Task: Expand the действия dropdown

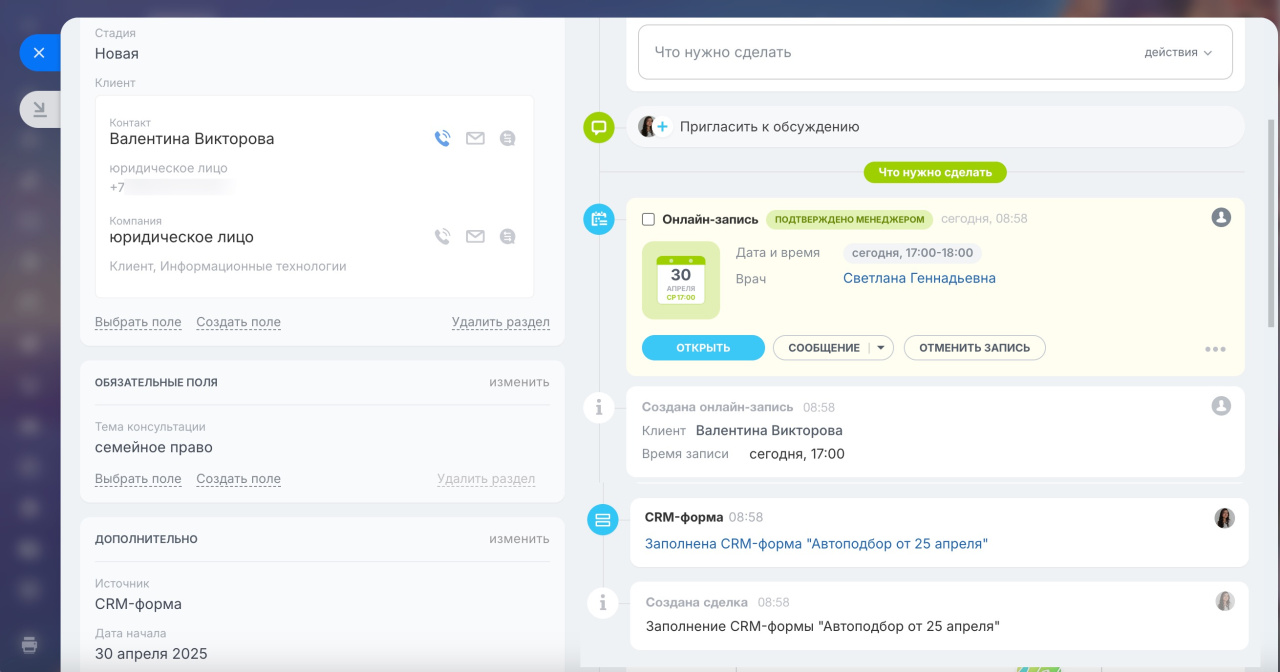Action: pyautogui.click(x=1178, y=53)
